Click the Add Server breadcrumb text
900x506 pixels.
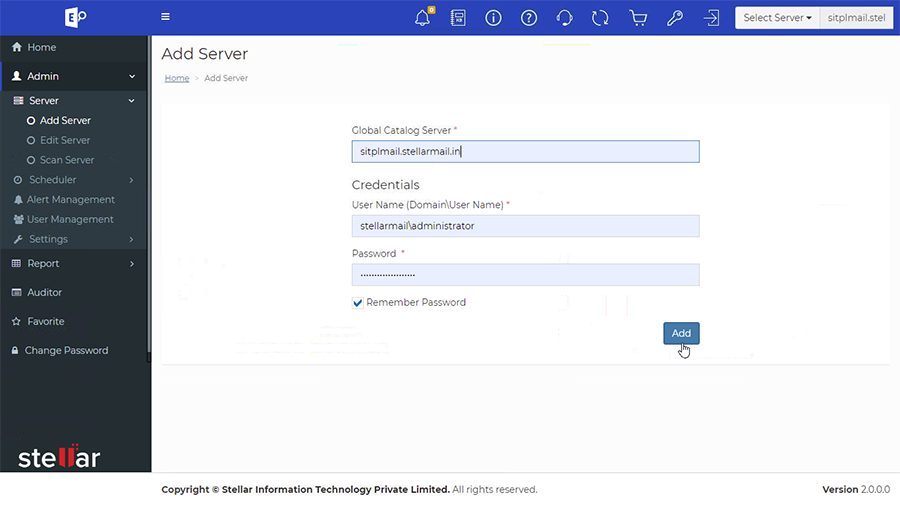pyautogui.click(x=226, y=78)
